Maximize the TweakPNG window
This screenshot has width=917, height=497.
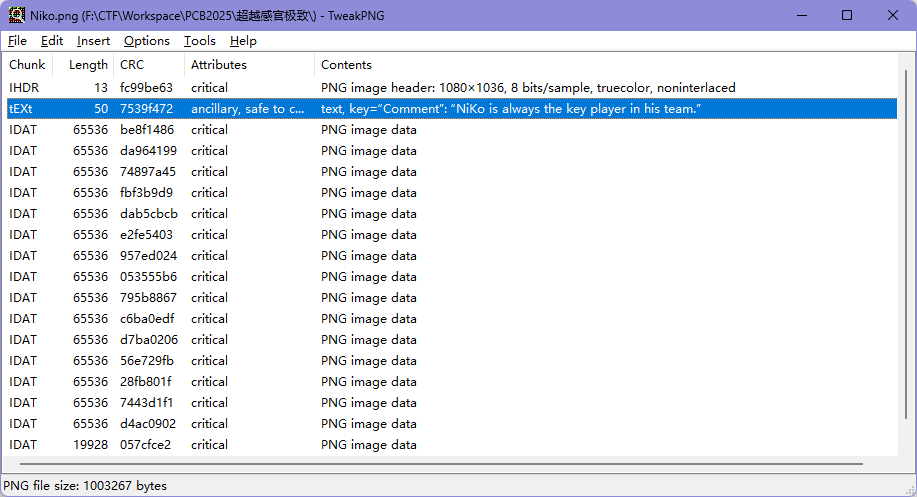pyautogui.click(x=847, y=15)
